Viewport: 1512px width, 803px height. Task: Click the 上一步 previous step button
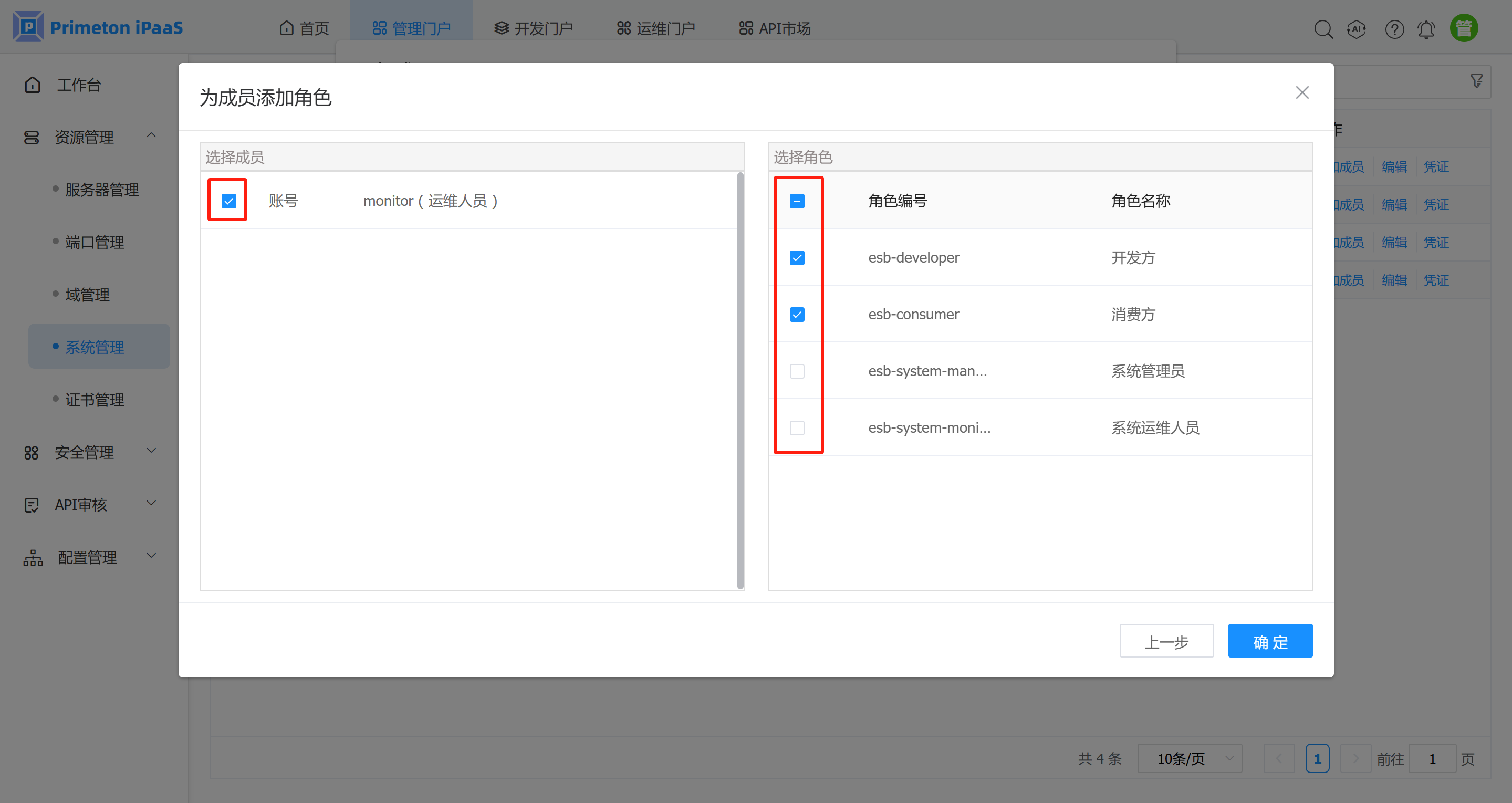tap(1166, 641)
